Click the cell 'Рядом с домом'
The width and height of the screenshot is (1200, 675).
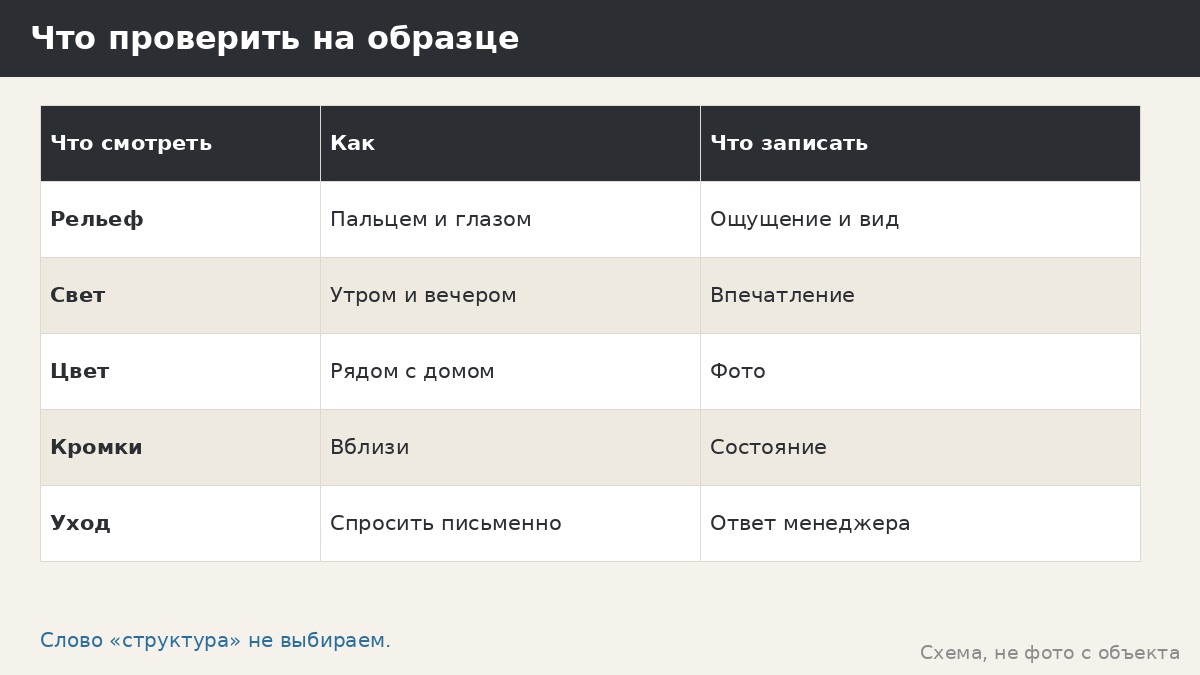pos(510,371)
